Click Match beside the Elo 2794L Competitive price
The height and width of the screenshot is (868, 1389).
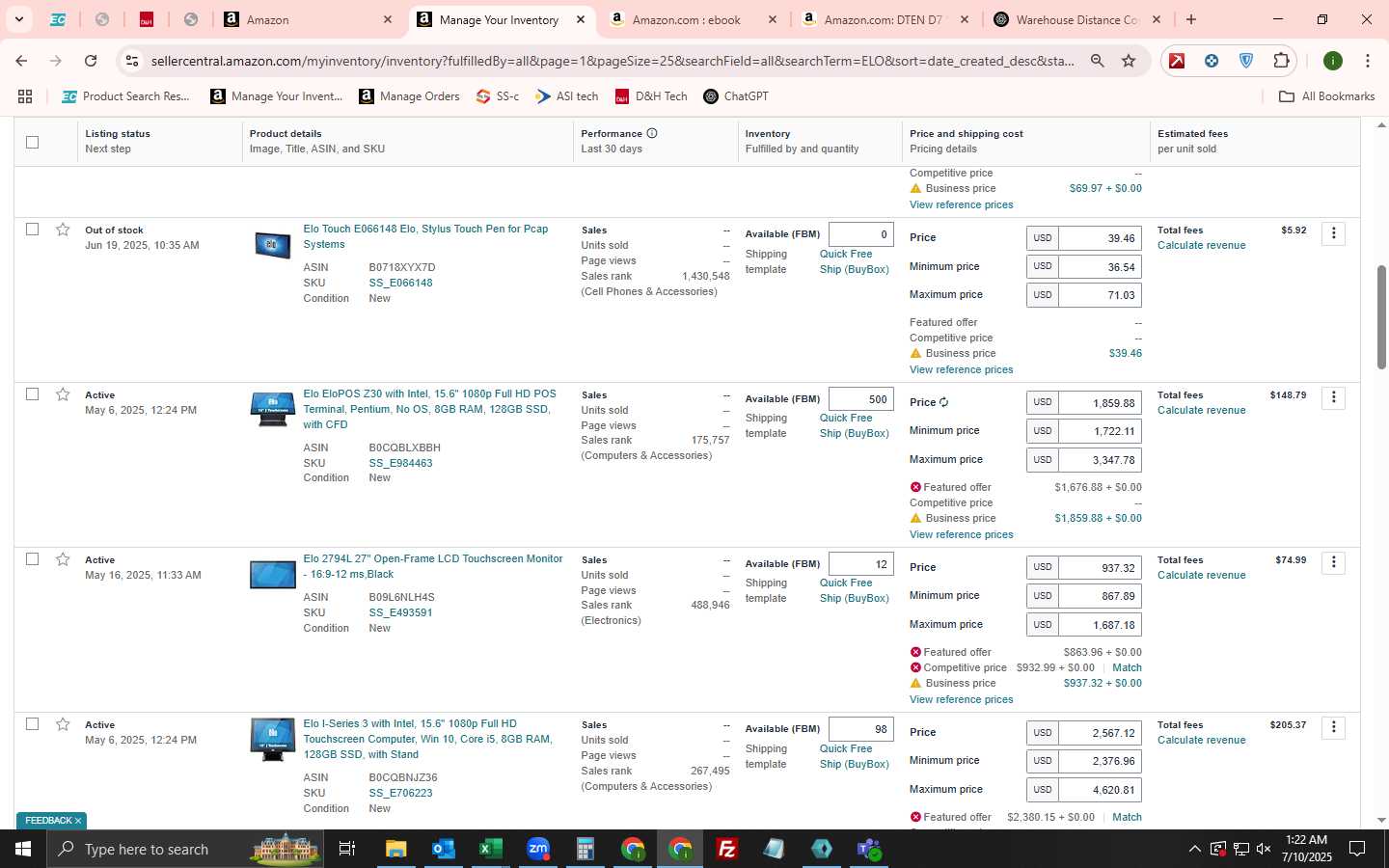tap(1127, 667)
